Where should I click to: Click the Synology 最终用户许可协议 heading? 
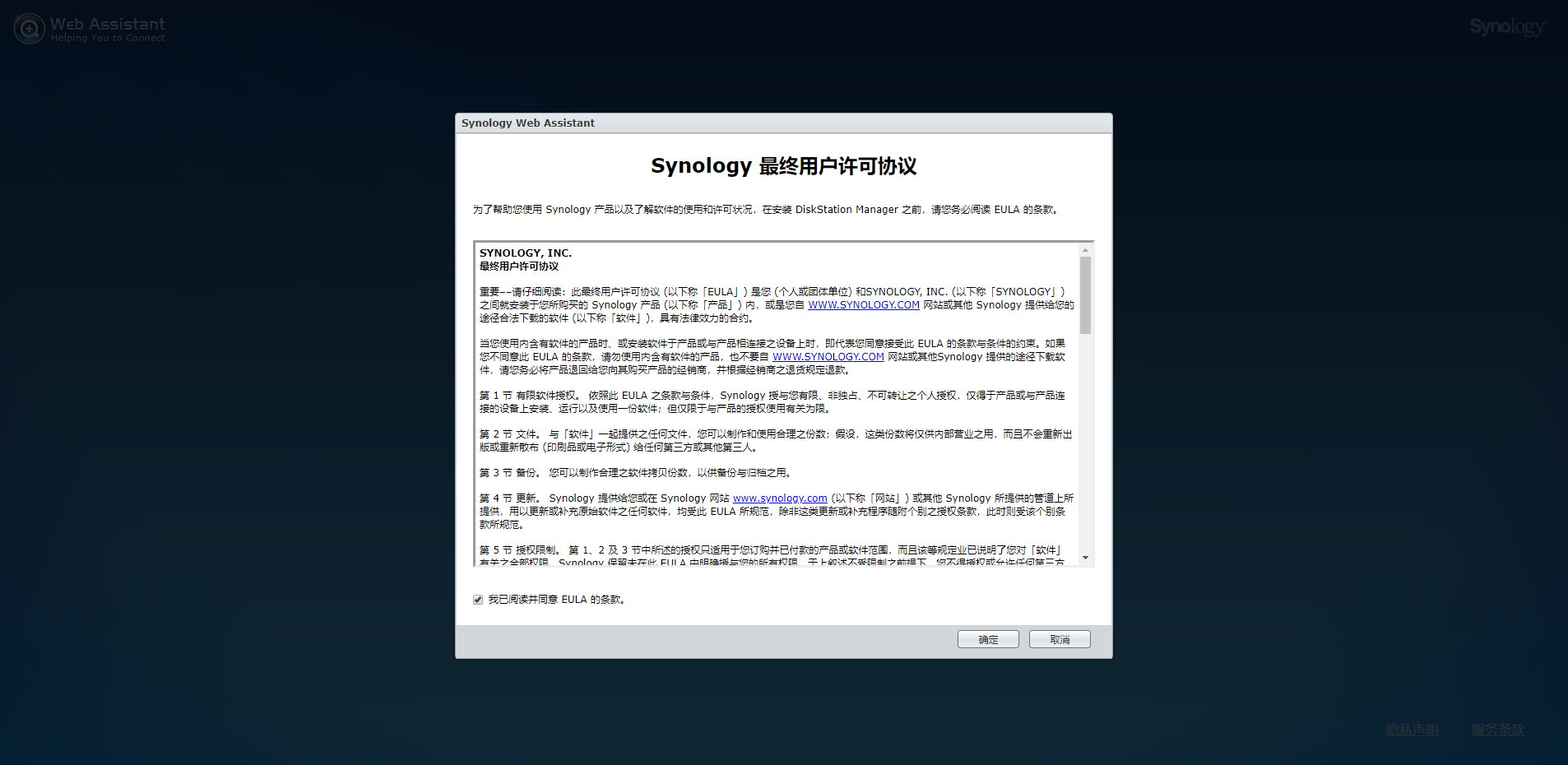784,165
